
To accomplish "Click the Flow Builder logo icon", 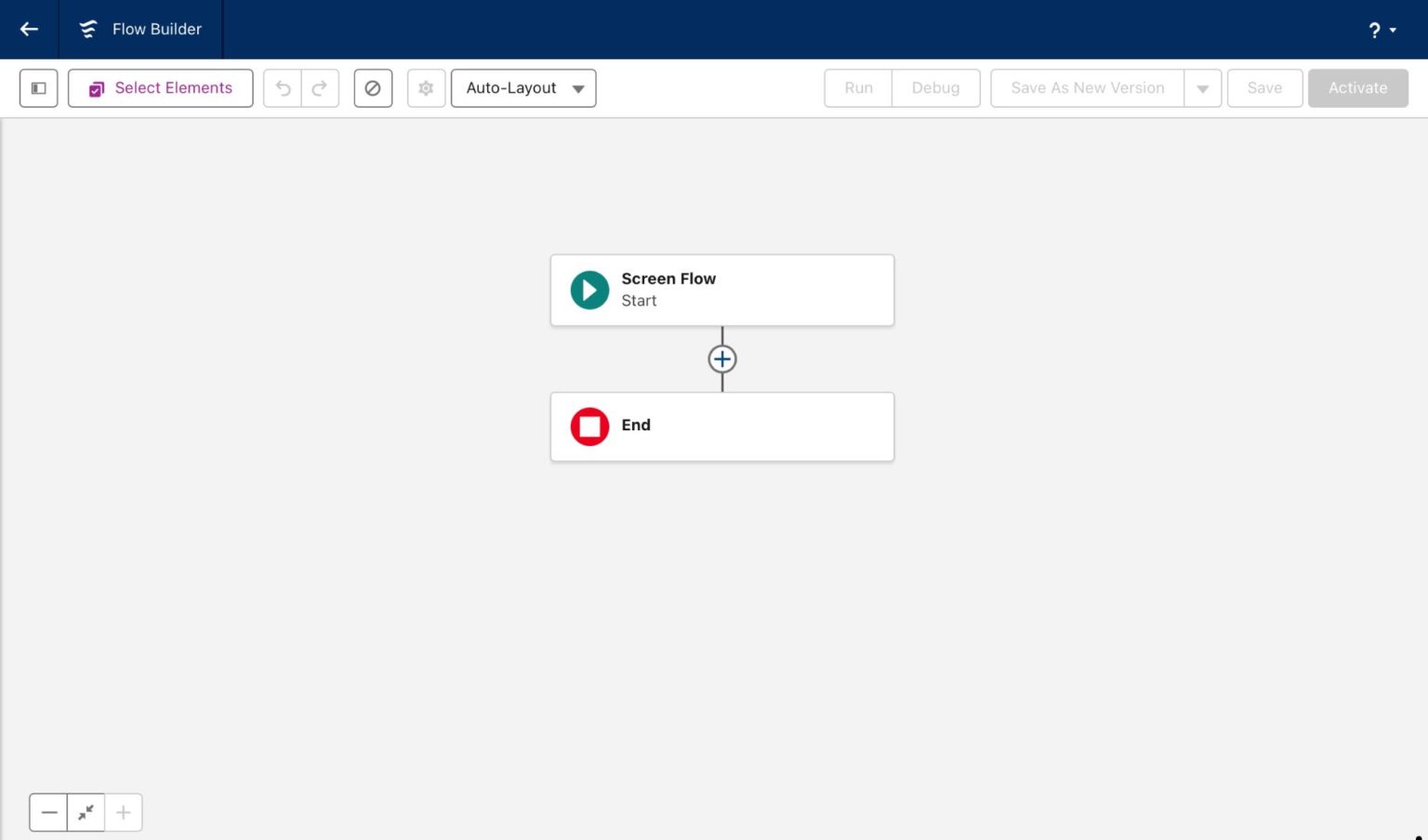I will [88, 29].
